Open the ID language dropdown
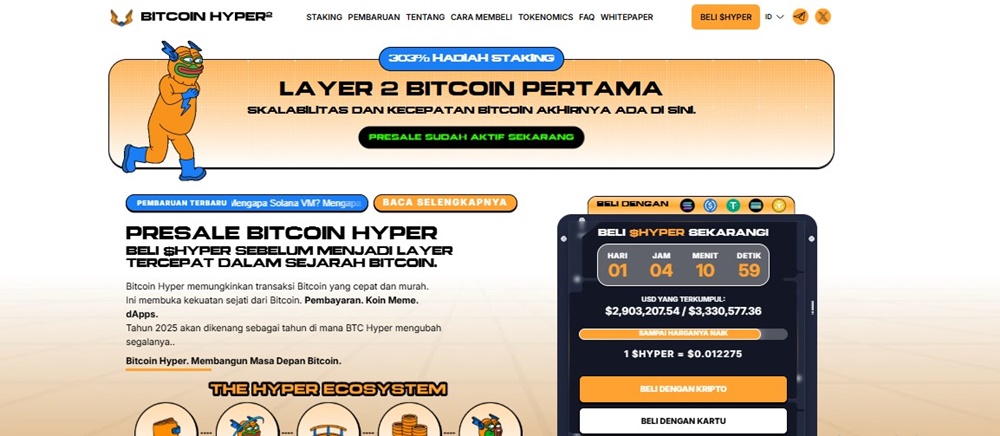Image resolution: width=1000 pixels, height=436 pixels. coord(774,17)
